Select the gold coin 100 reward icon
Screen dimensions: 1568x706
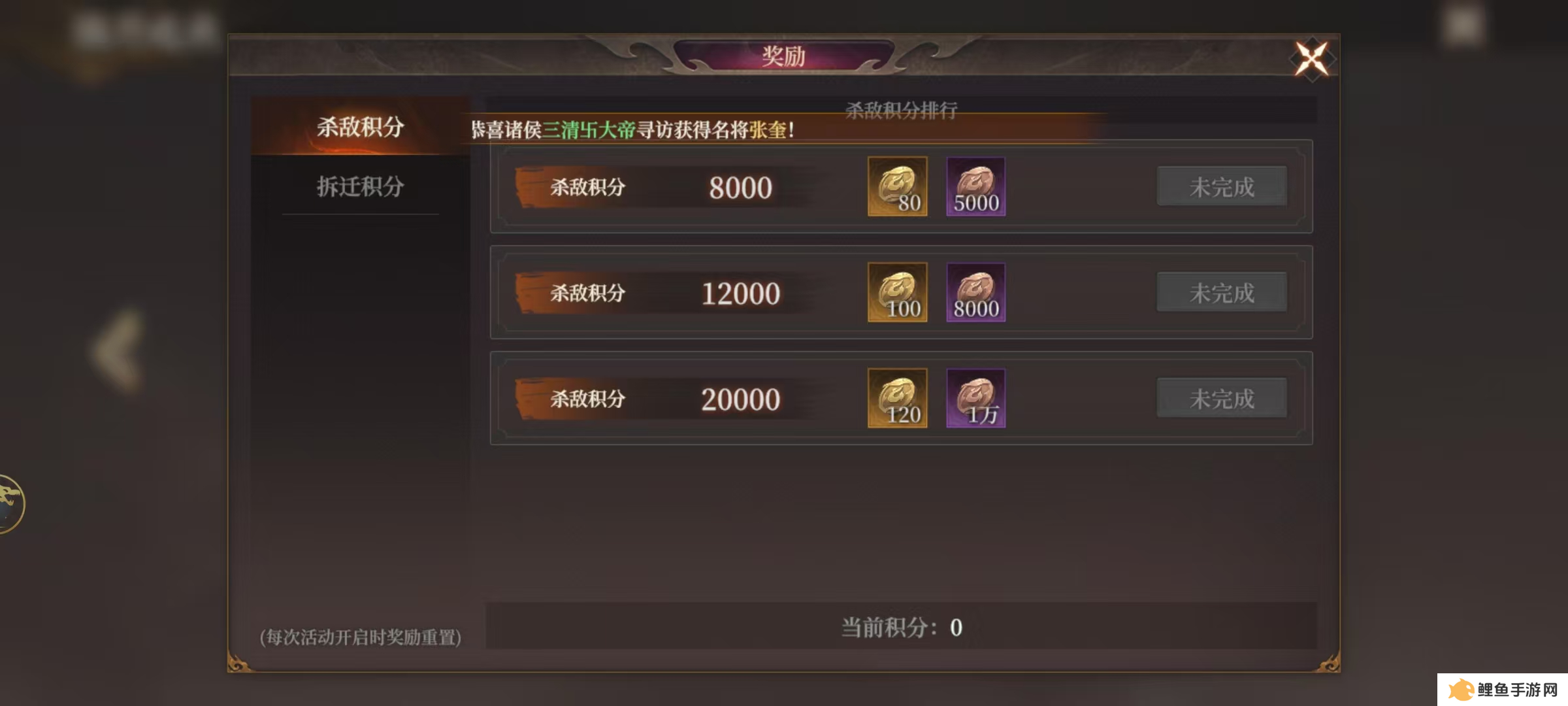(897, 292)
